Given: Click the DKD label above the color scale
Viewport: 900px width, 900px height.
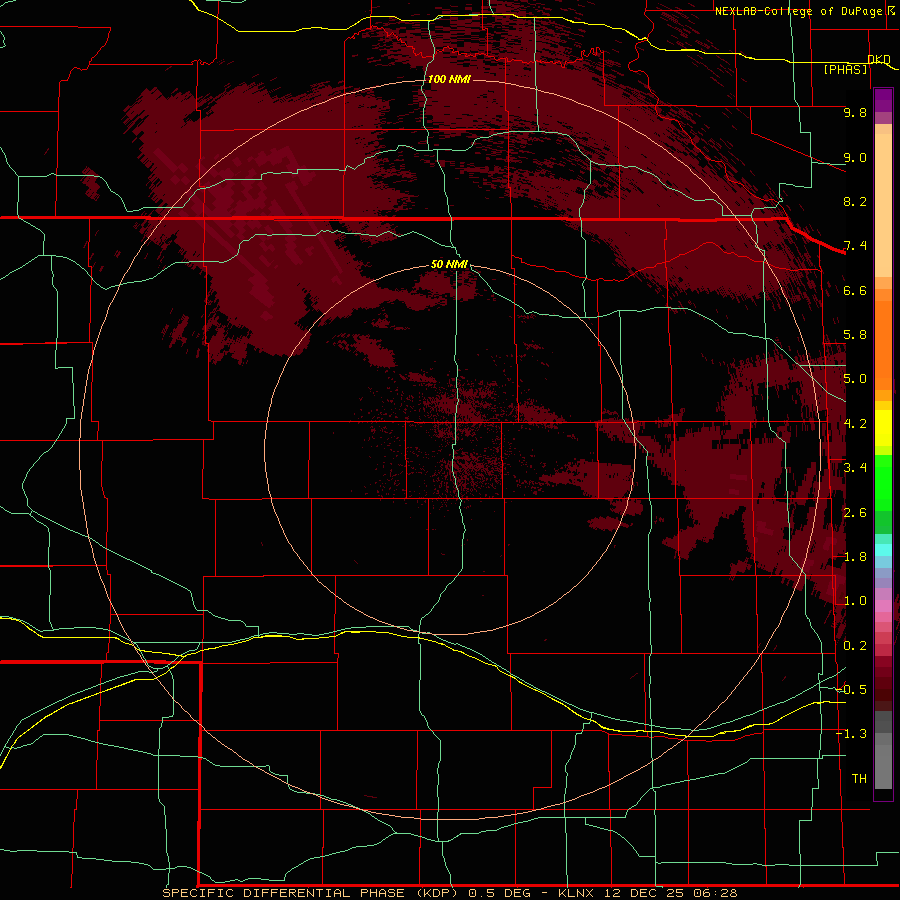Looking at the screenshot, I should click(x=879, y=59).
